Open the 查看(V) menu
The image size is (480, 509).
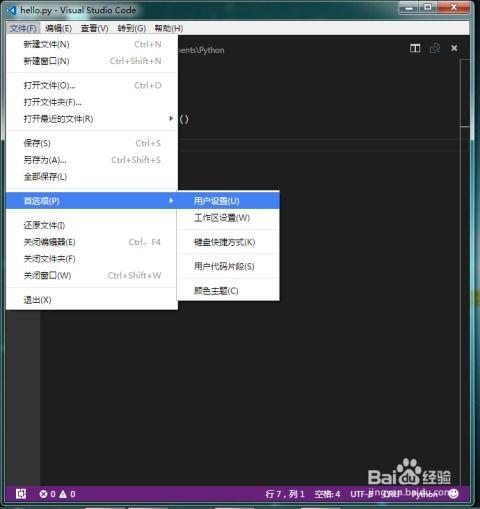[x=95, y=29]
